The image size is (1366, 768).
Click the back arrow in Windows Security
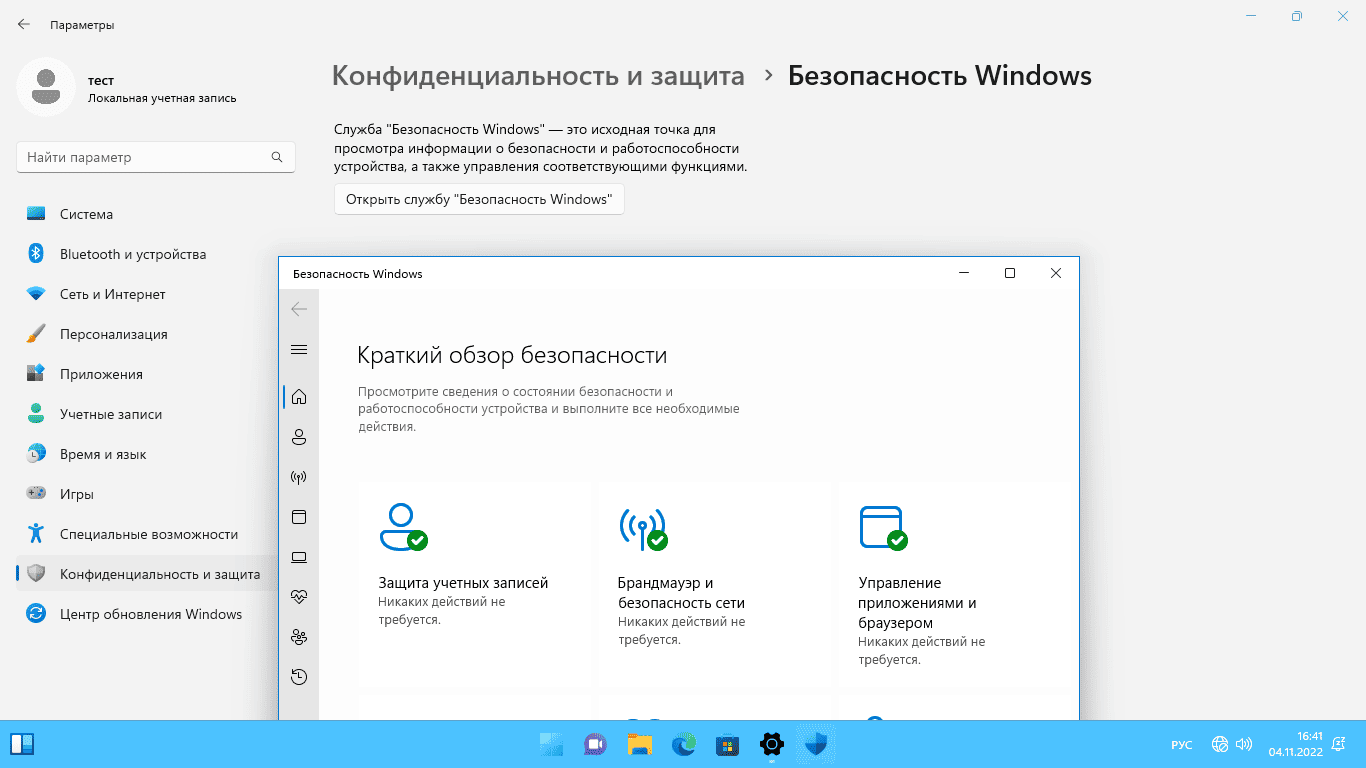click(x=298, y=309)
